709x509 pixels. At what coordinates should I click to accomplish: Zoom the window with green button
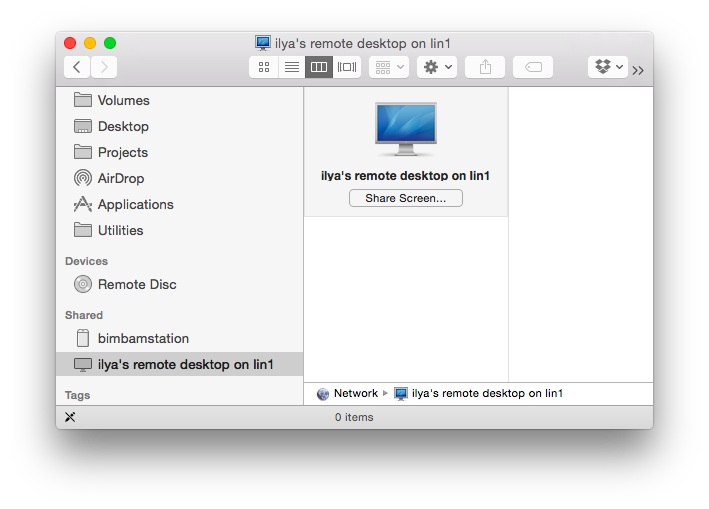tap(110, 43)
